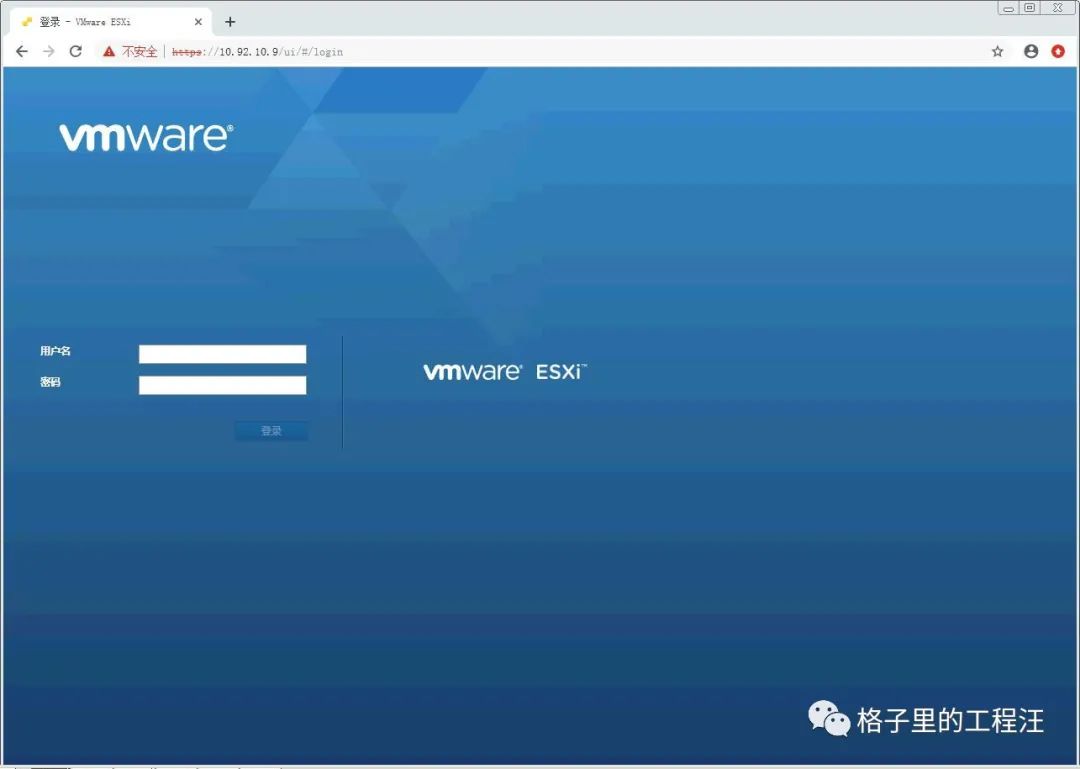
Task: Select the VMware ESXi login tab
Action: (x=110, y=22)
